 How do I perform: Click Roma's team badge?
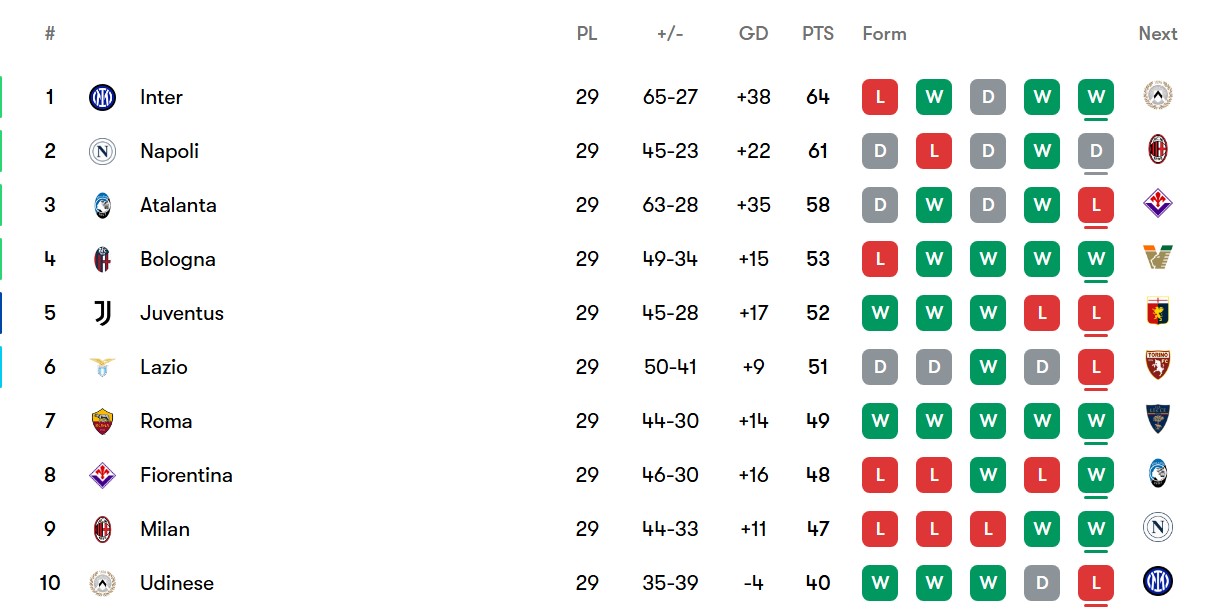point(102,421)
